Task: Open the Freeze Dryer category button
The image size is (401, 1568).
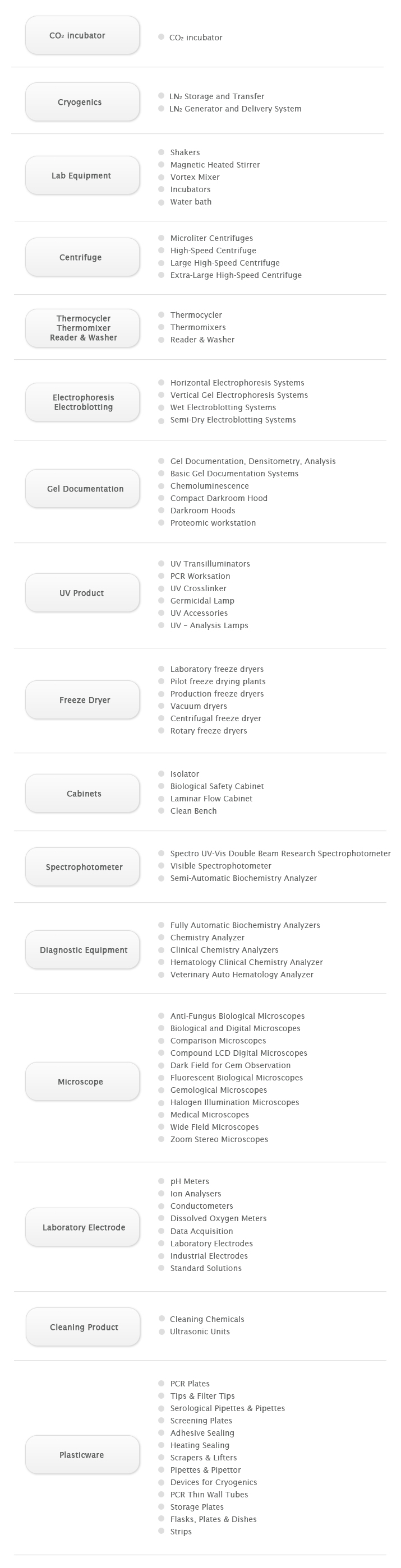Action: (82, 700)
